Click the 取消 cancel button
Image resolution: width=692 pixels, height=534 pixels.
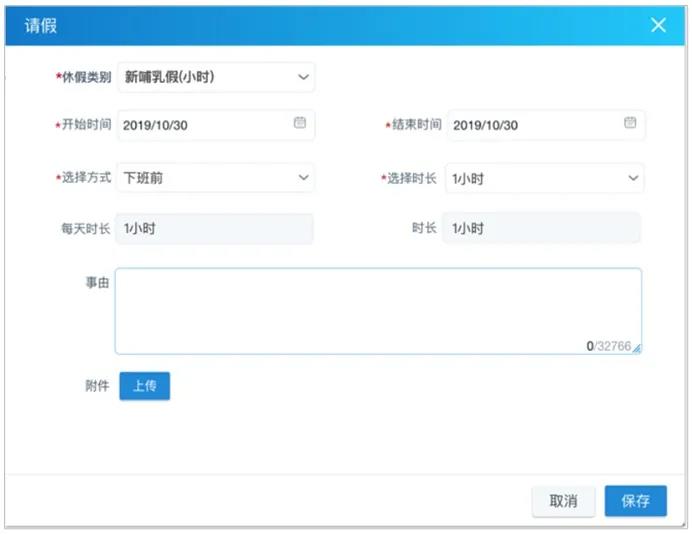click(x=563, y=501)
